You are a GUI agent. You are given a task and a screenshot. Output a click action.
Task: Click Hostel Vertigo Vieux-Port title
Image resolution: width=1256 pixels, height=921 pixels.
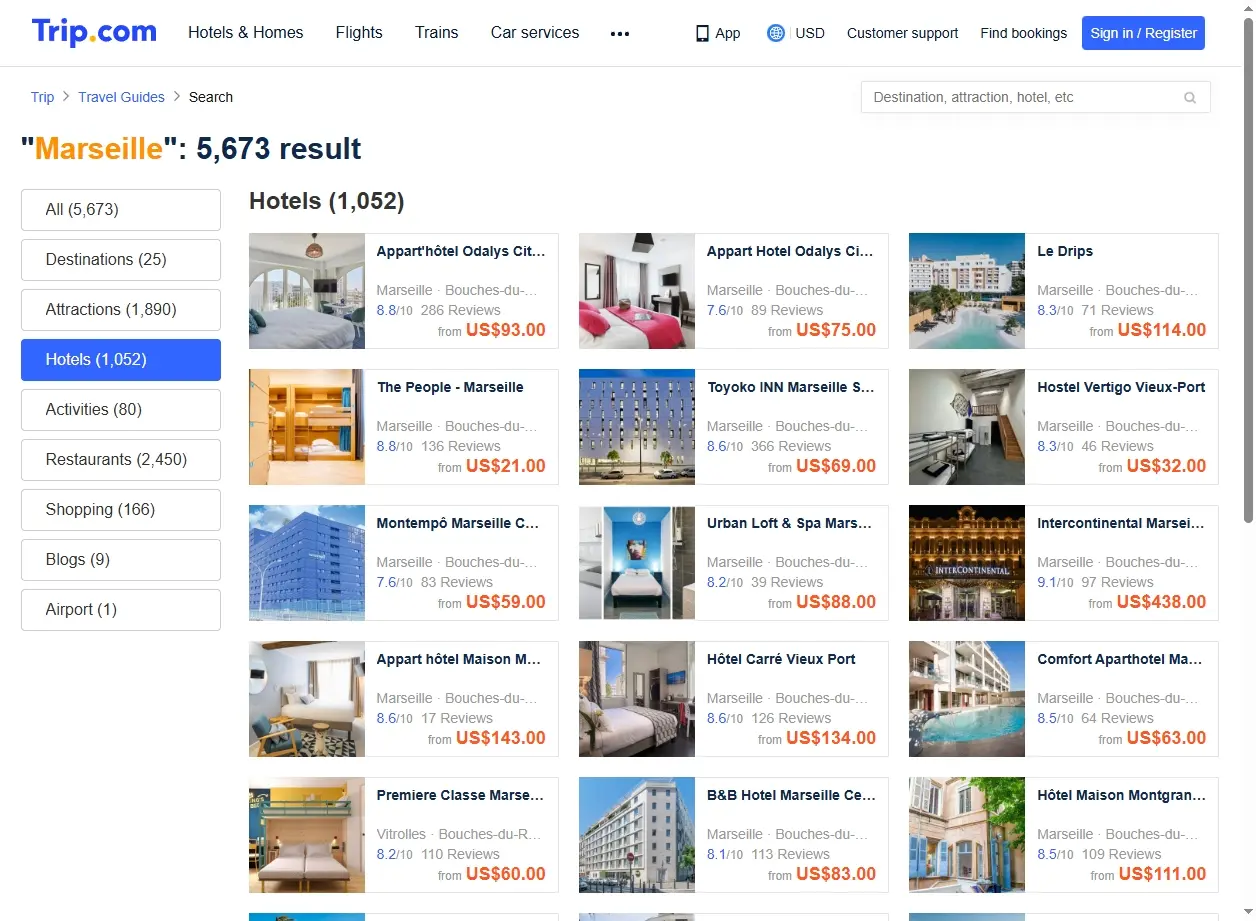click(1121, 387)
